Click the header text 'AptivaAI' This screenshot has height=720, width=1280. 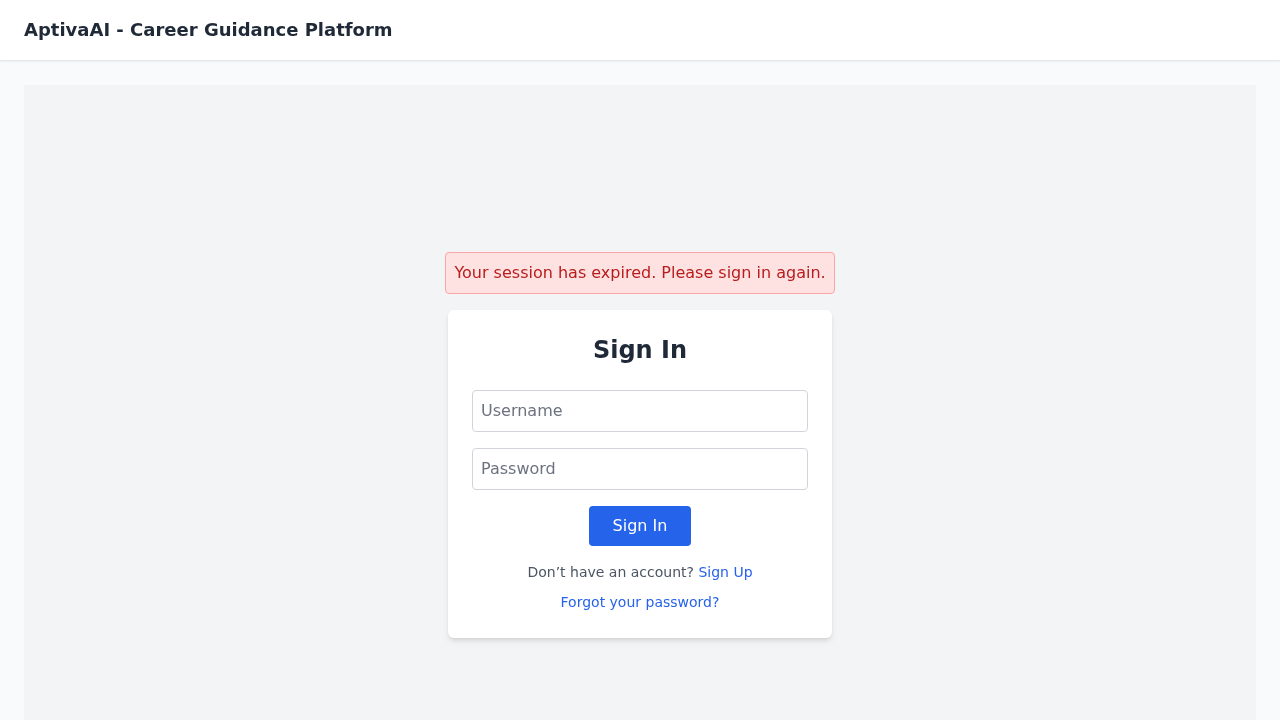[67, 30]
